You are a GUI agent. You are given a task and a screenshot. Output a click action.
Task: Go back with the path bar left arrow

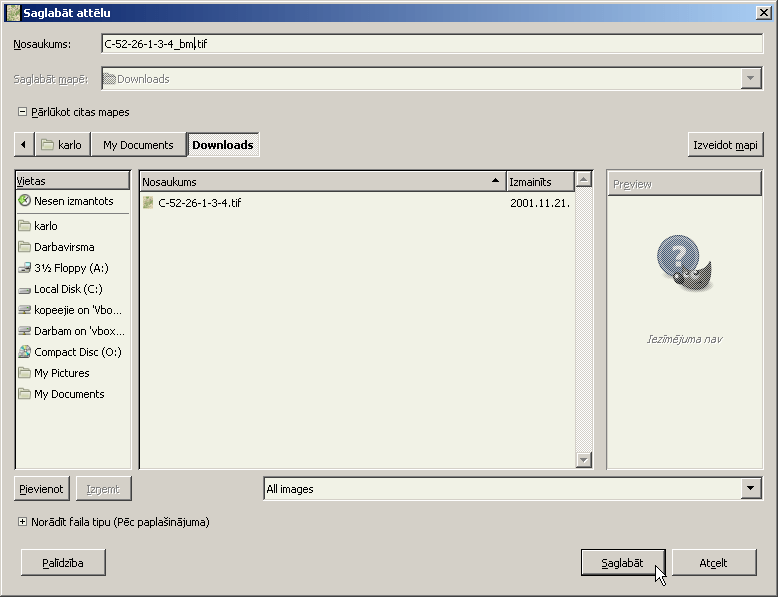[x=24, y=144]
